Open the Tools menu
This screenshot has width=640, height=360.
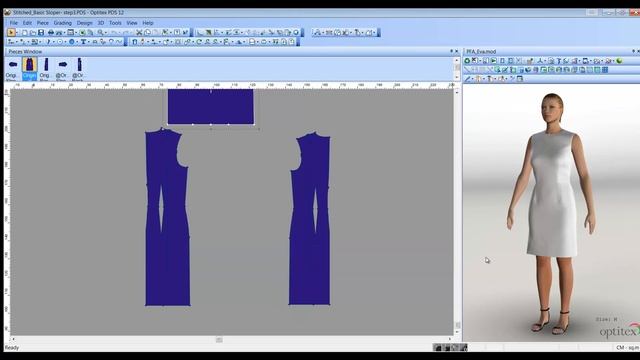115,23
